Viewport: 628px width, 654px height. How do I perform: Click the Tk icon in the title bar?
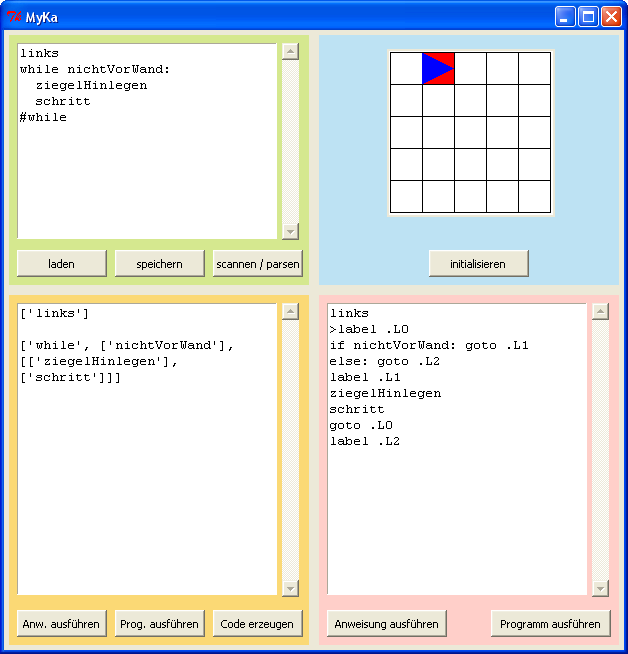click(x=14, y=17)
